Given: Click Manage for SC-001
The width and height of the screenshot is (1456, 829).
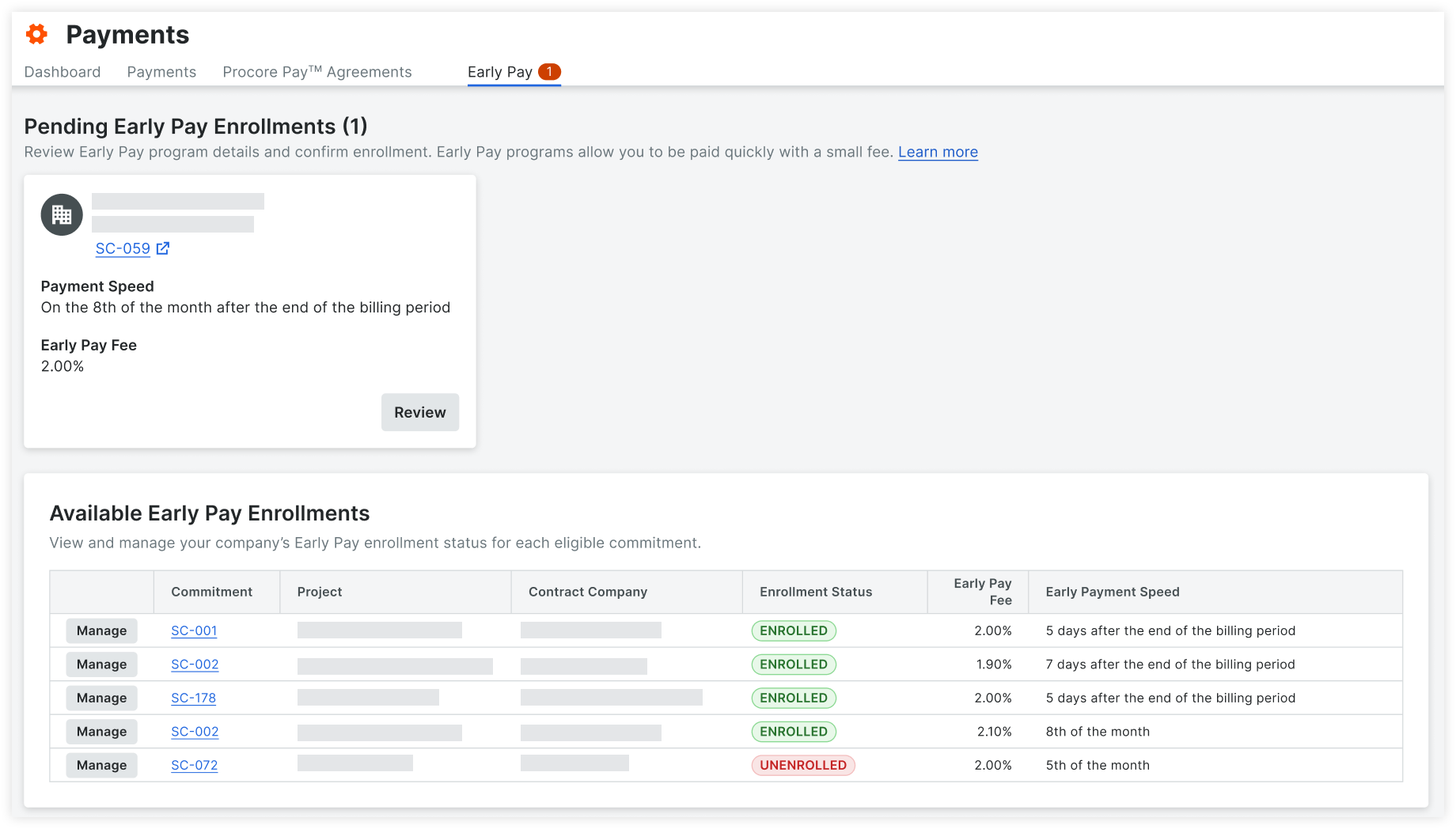Looking at the screenshot, I should click(101, 630).
